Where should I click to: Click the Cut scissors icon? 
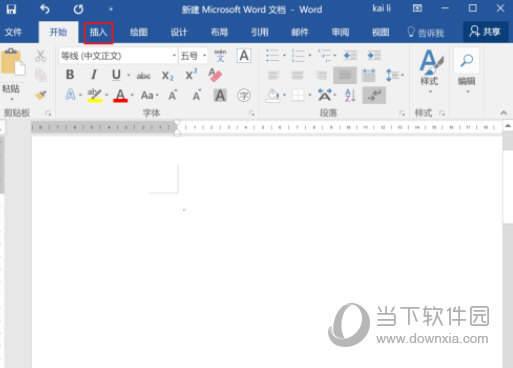pos(40,56)
